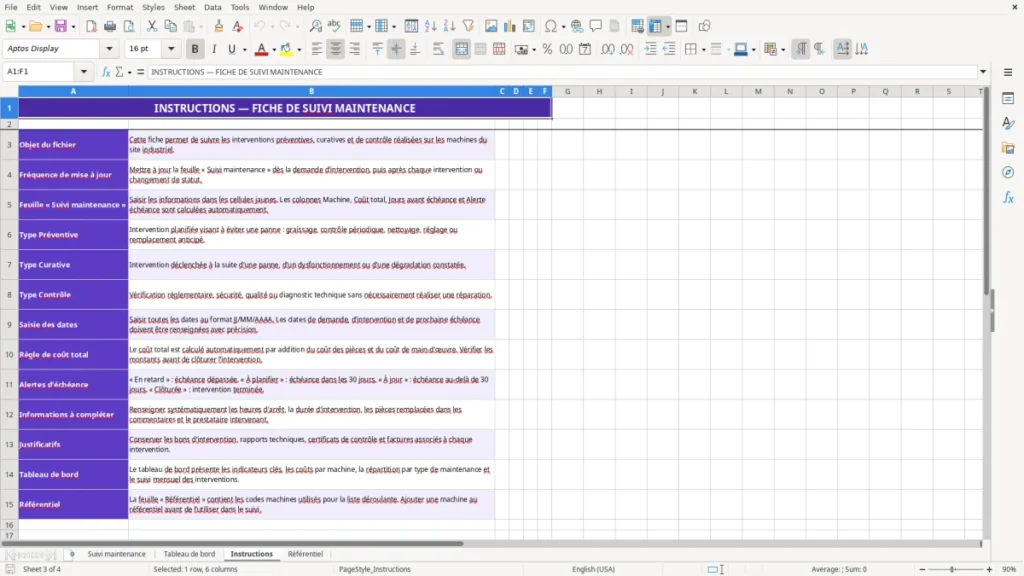Click Format as Percent icon
This screenshot has height=576, width=1024.
[x=547, y=49]
